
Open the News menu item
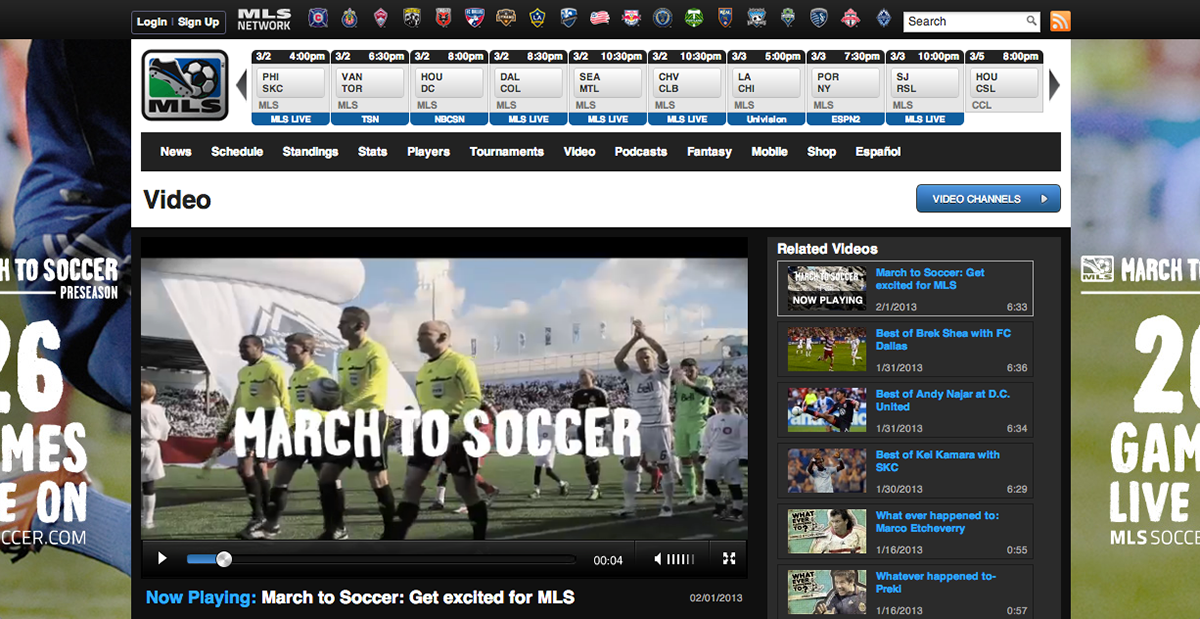(176, 152)
